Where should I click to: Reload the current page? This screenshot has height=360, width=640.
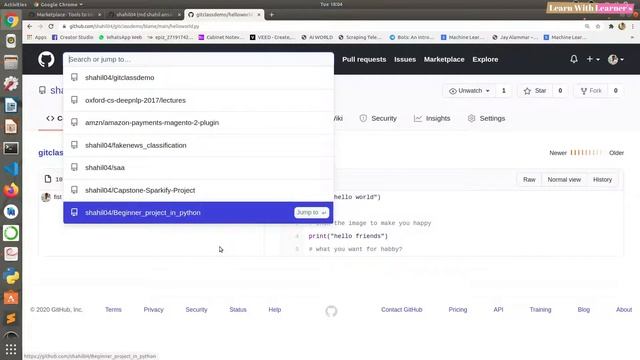[51, 26]
